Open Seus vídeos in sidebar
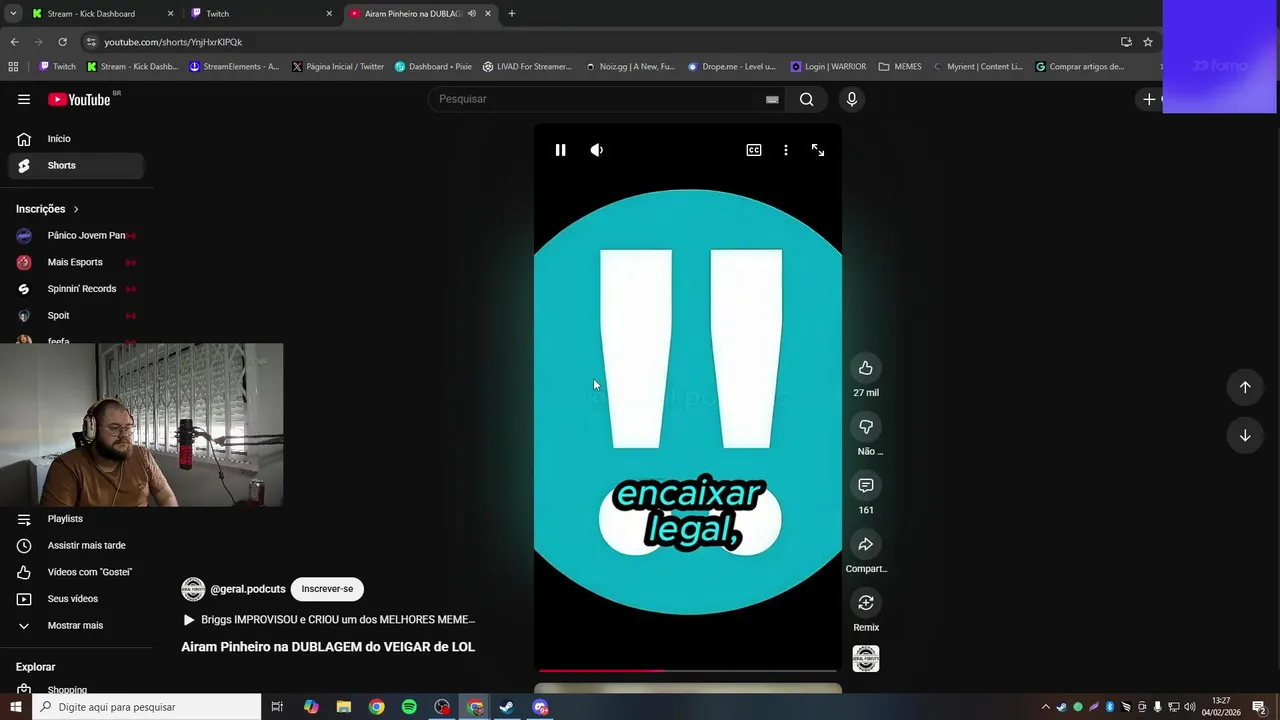The width and height of the screenshot is (1280, 720). 76,599
